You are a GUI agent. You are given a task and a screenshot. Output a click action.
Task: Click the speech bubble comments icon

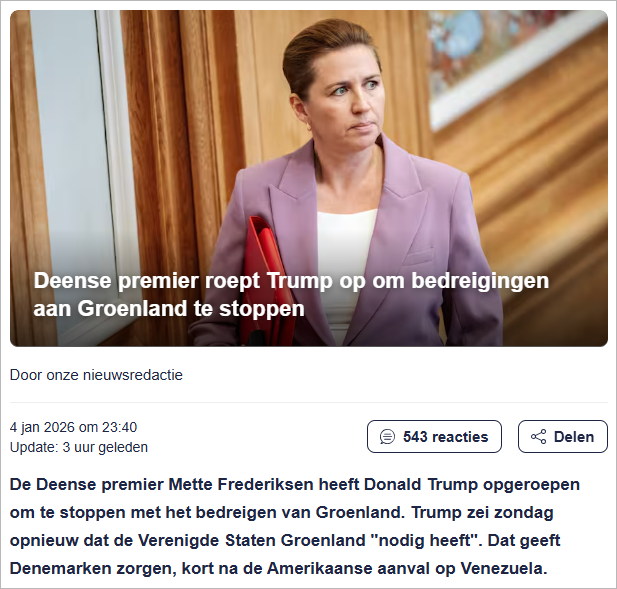coord(387,437)
